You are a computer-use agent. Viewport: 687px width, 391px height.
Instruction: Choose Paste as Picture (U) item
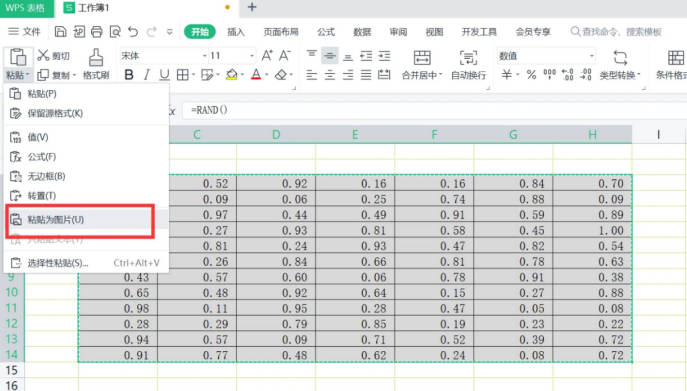86,220
